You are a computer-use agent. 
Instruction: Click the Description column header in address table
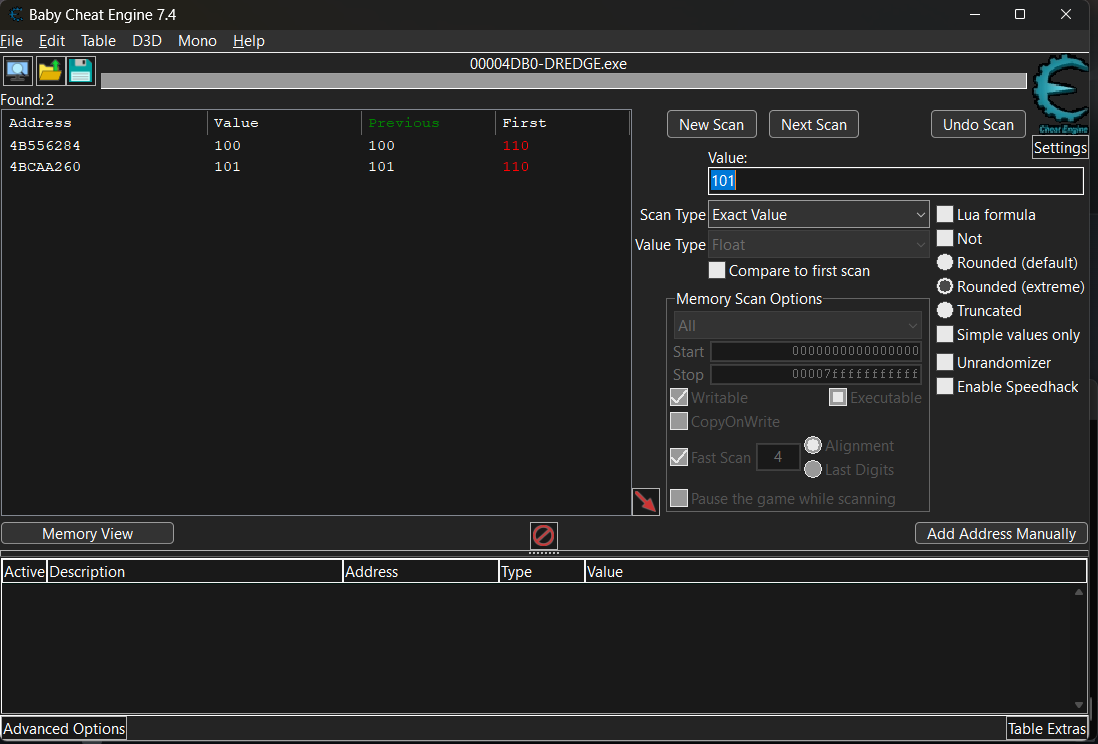click(195, 572)
